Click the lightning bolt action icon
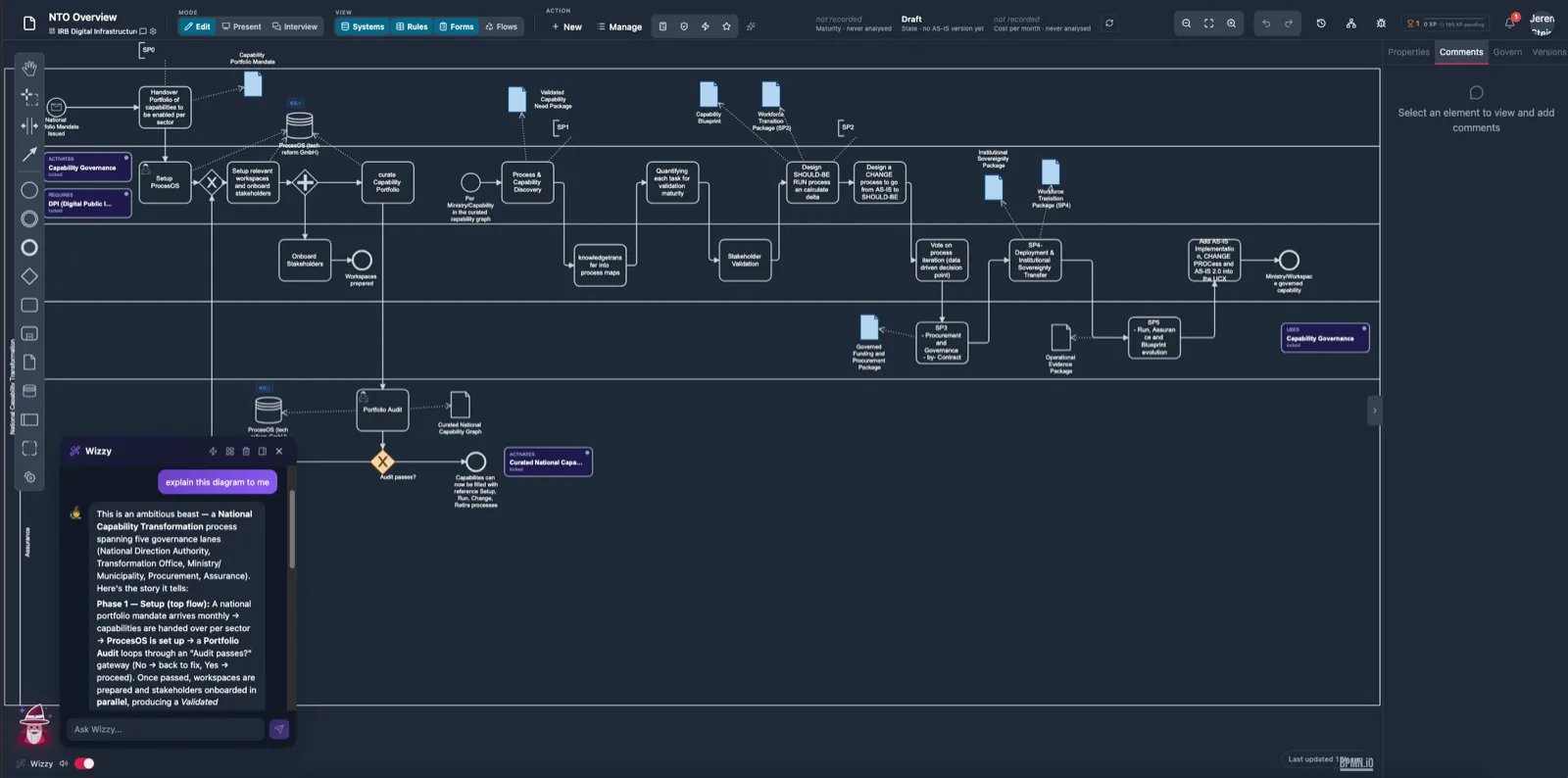This screenshot has width=1568, height=778. [x=706, y=26]
